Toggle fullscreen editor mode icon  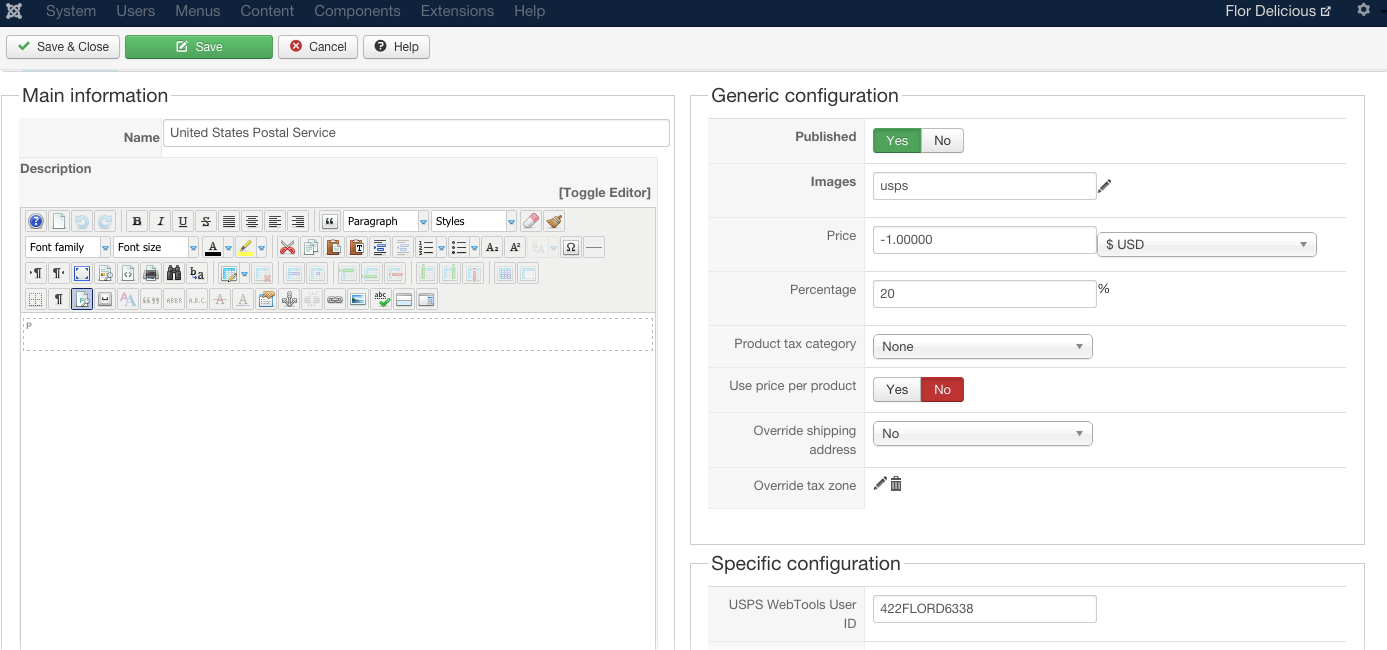pos(82,273)
